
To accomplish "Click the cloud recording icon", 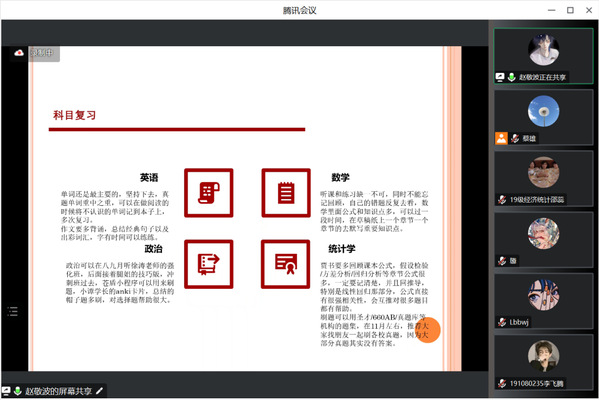I will (19, 53).
